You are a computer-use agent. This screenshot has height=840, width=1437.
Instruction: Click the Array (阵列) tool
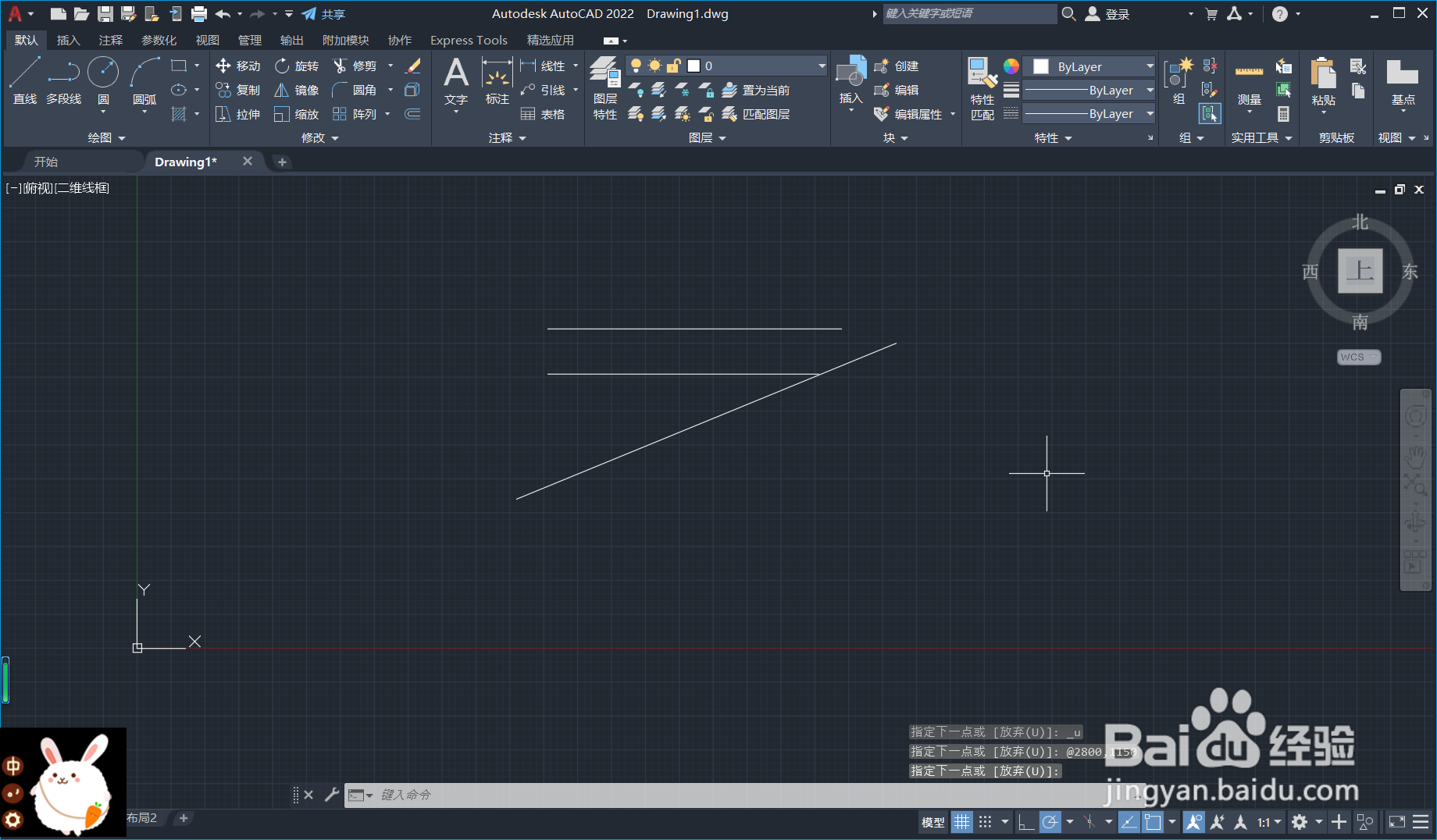355,115
